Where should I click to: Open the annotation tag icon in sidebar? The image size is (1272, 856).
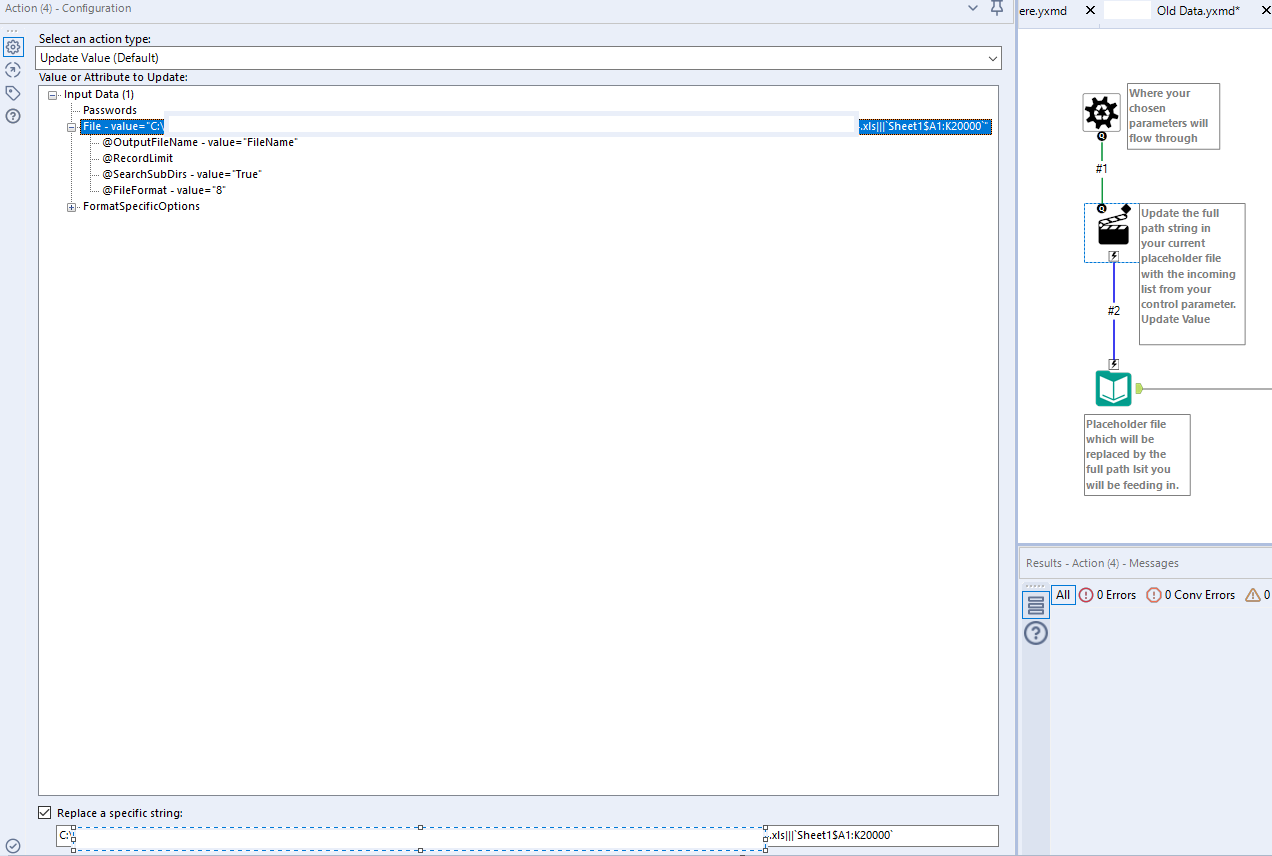13,92
